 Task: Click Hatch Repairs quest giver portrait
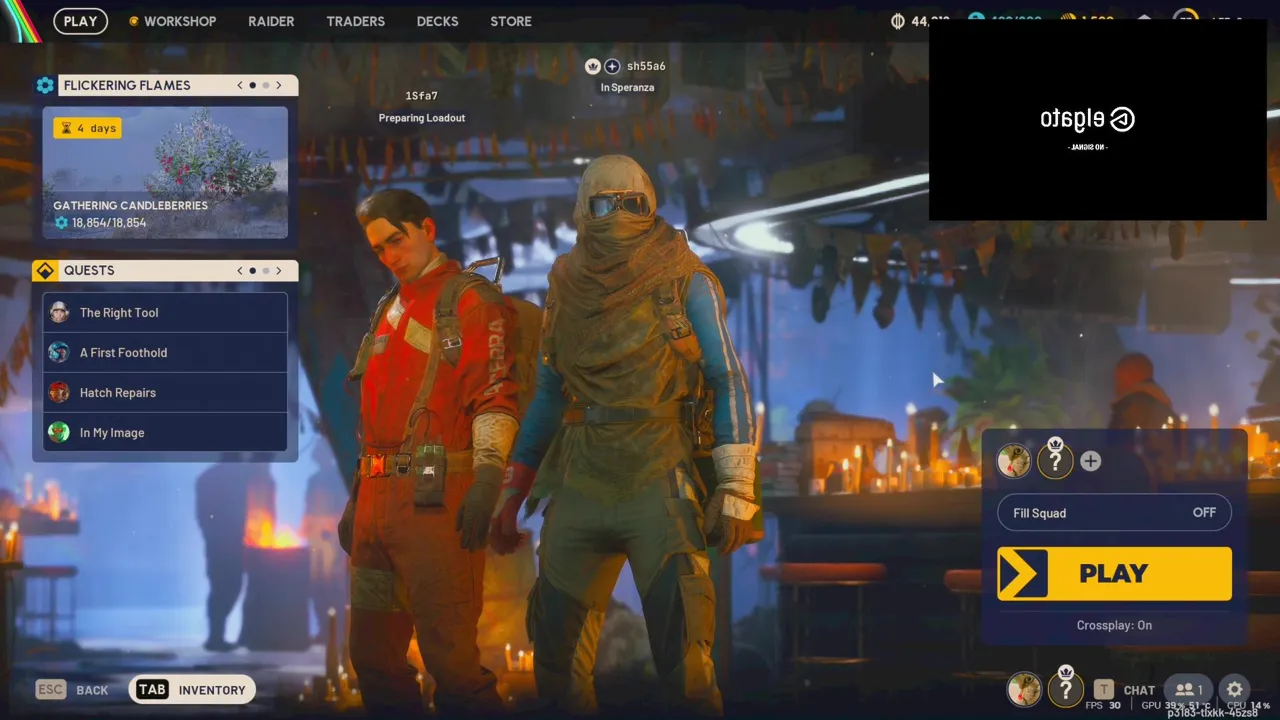59,392
